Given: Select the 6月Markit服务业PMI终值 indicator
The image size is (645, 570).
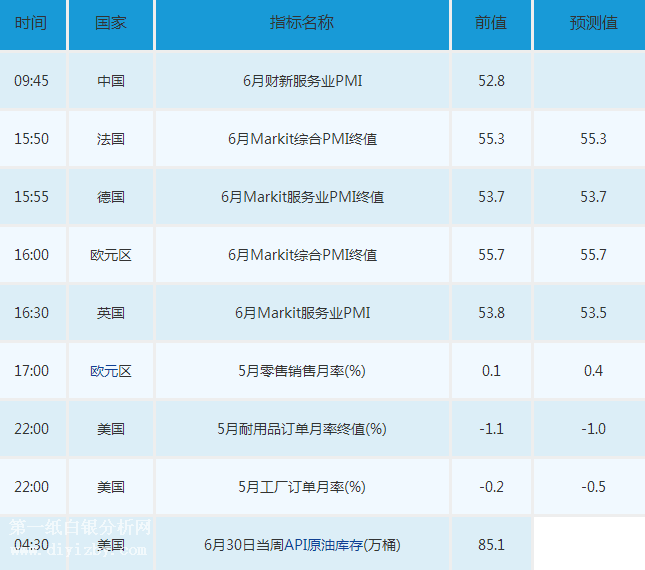Looking at the screenshot, I should pyautogui.click(x=302, y=197).
